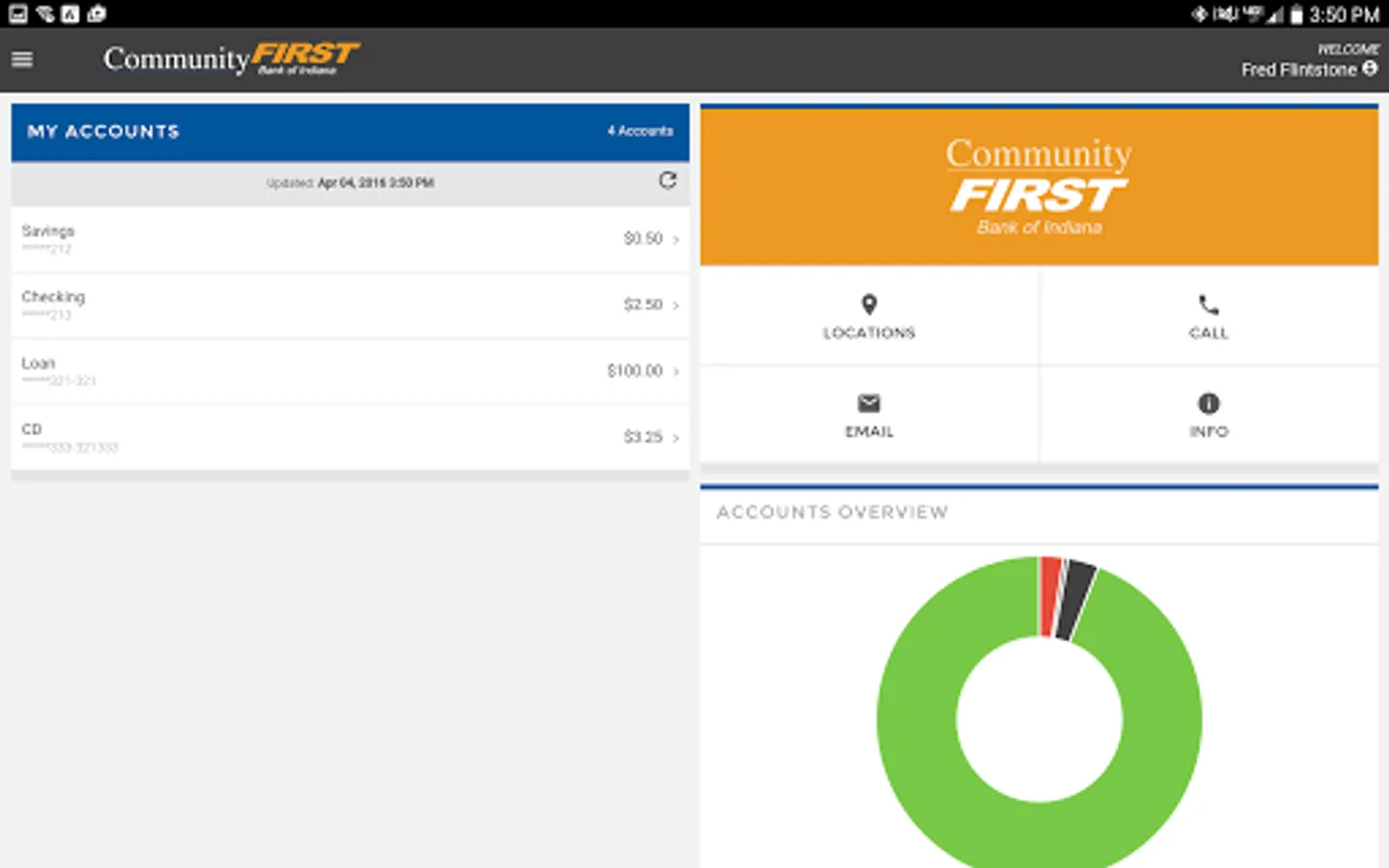Viewport: 1389px width, 868px height.
Task: Expand the Loan account chevron
Action: pos(676,371)
